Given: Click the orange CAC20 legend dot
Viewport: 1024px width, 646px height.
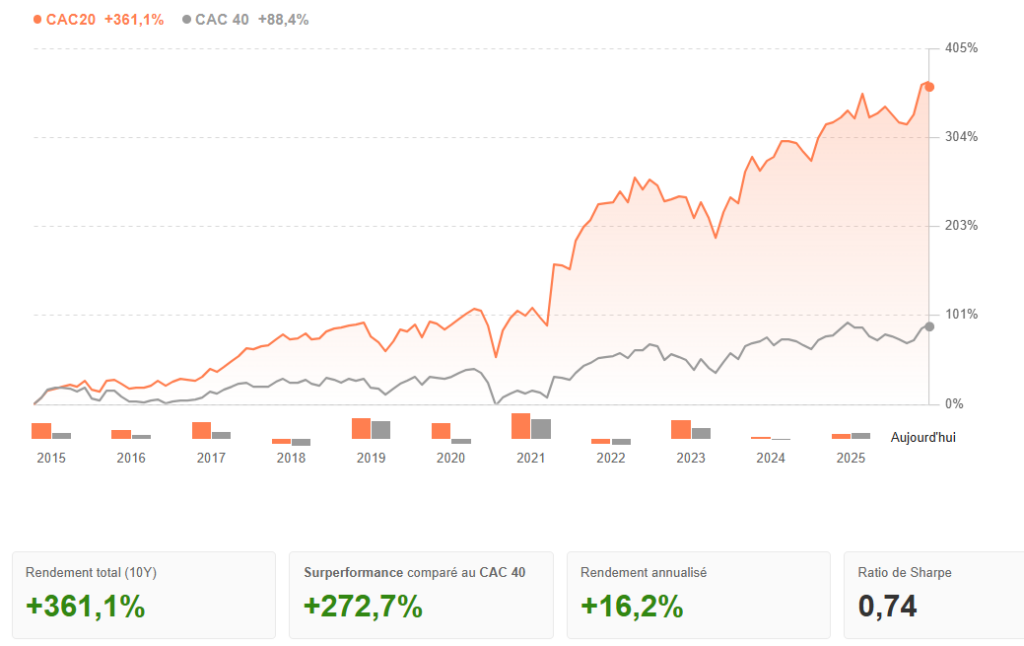Looking at the screenshot, I should tap(37, 19).
